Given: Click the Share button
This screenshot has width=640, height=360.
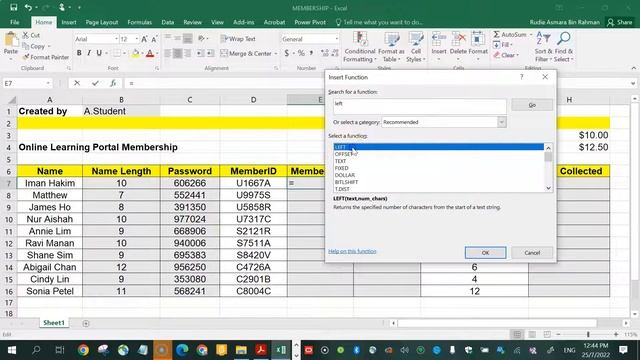Looking at the screenshot, I should pyautogui.click(x=619, y=22).
